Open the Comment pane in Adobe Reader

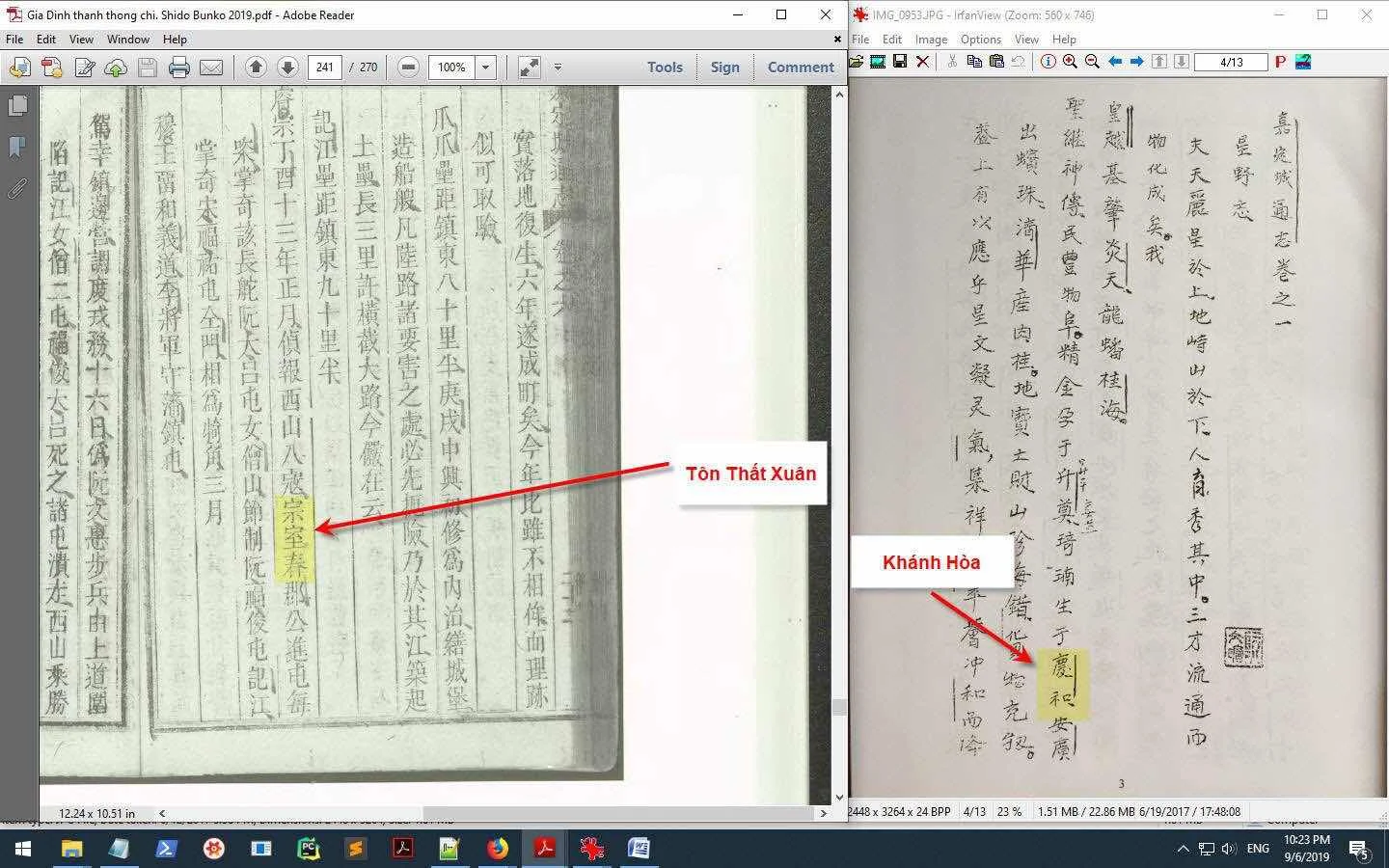tap(801, 67)
